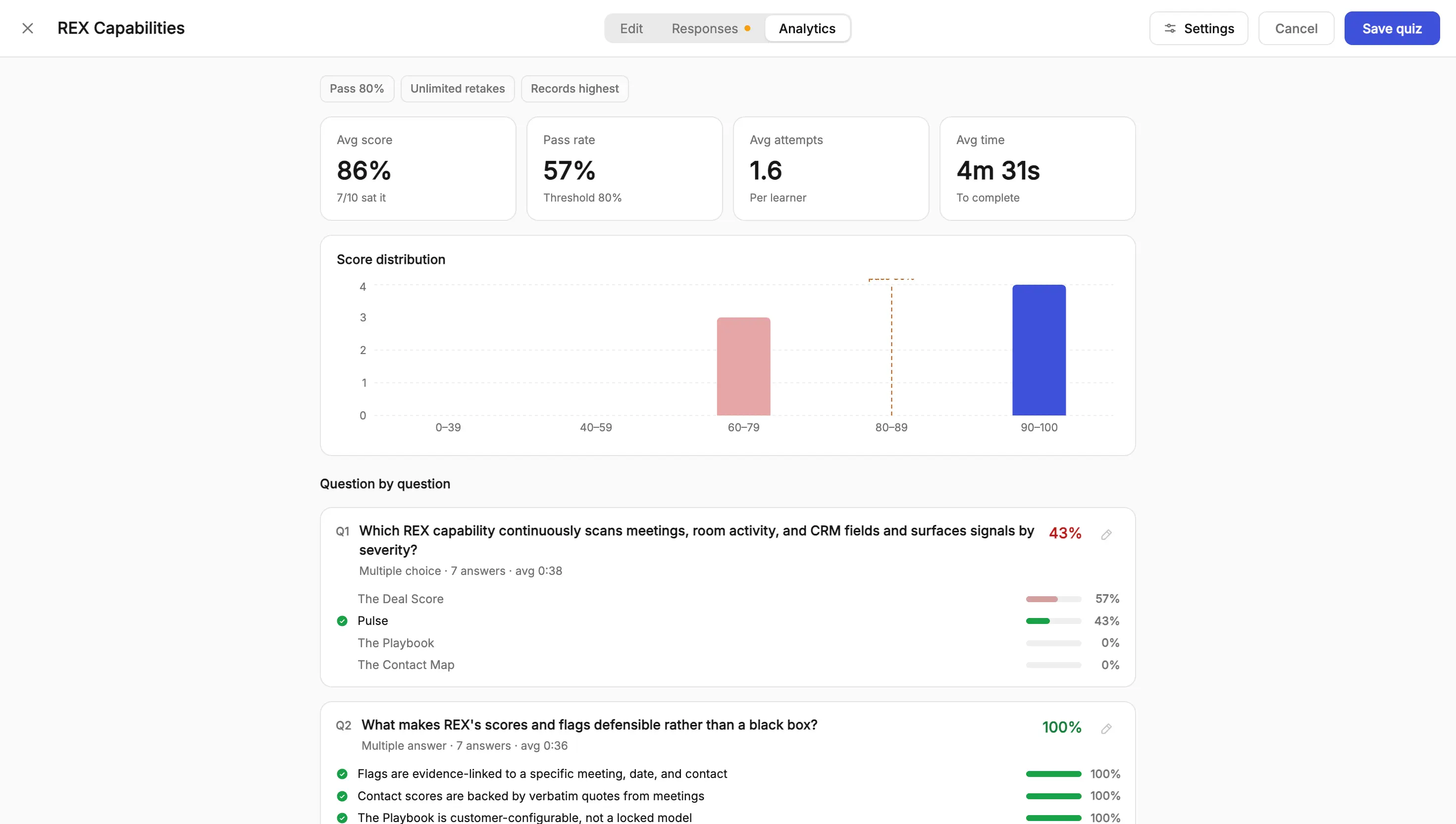1456x824 pixels.
Task: Click the 'Pulse' answer option
Action: (373, 621)
